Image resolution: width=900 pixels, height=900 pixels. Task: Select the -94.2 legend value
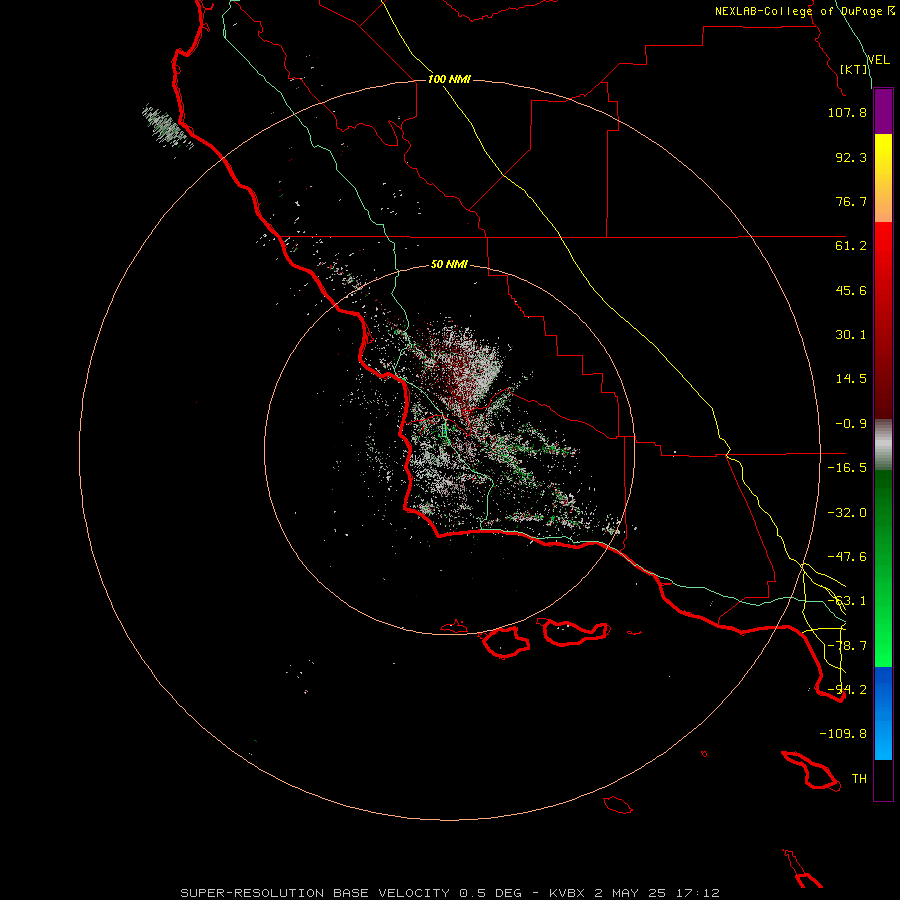(x=847, y=690)
